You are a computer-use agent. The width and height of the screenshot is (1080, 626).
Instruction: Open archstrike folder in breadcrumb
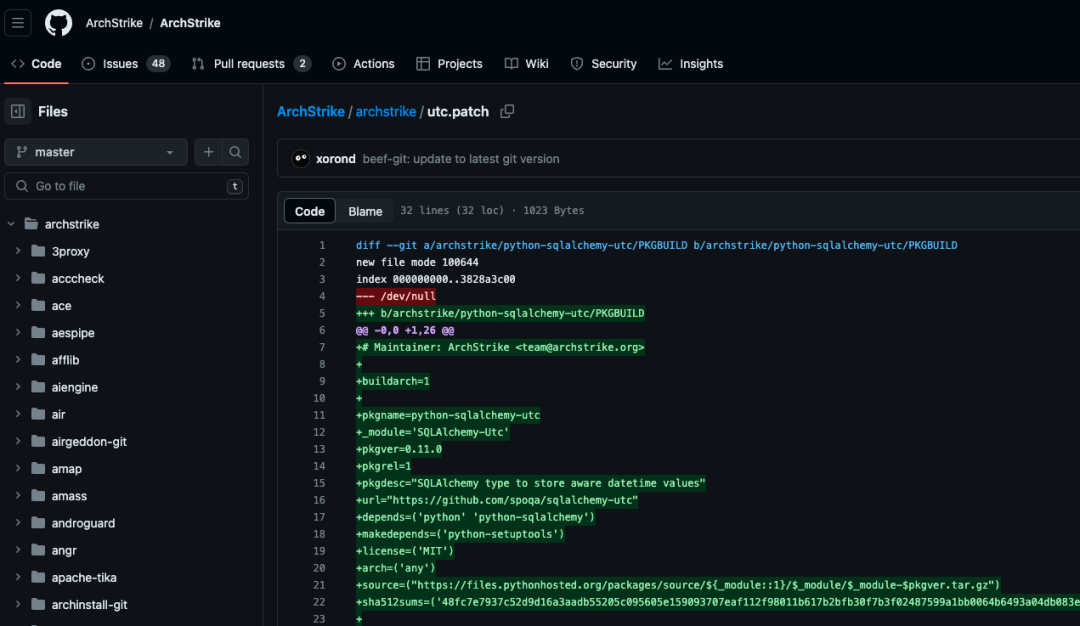pyautogui.click(x=386, y=112)
